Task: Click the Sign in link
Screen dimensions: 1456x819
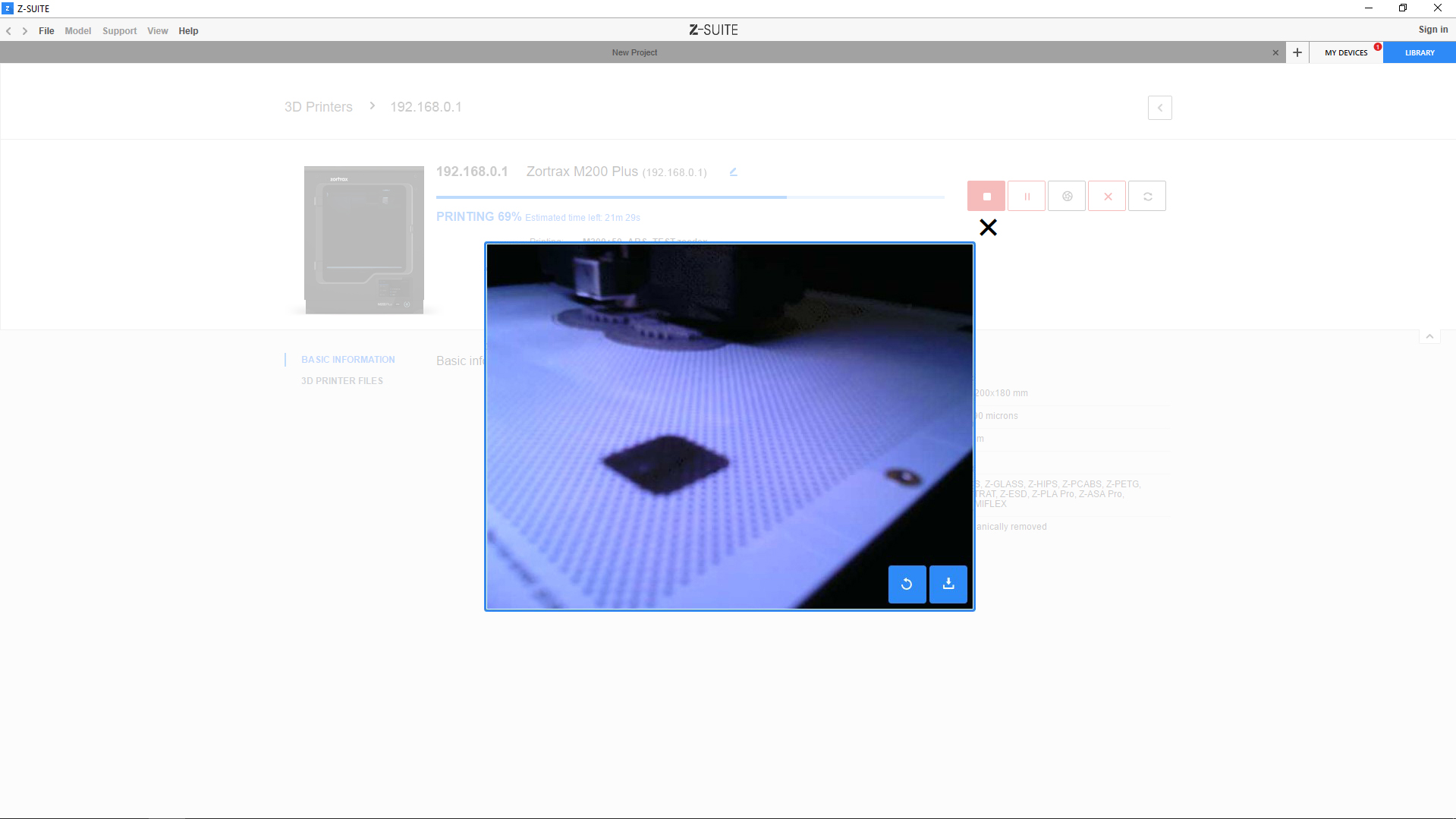Action: point(1433,30)
